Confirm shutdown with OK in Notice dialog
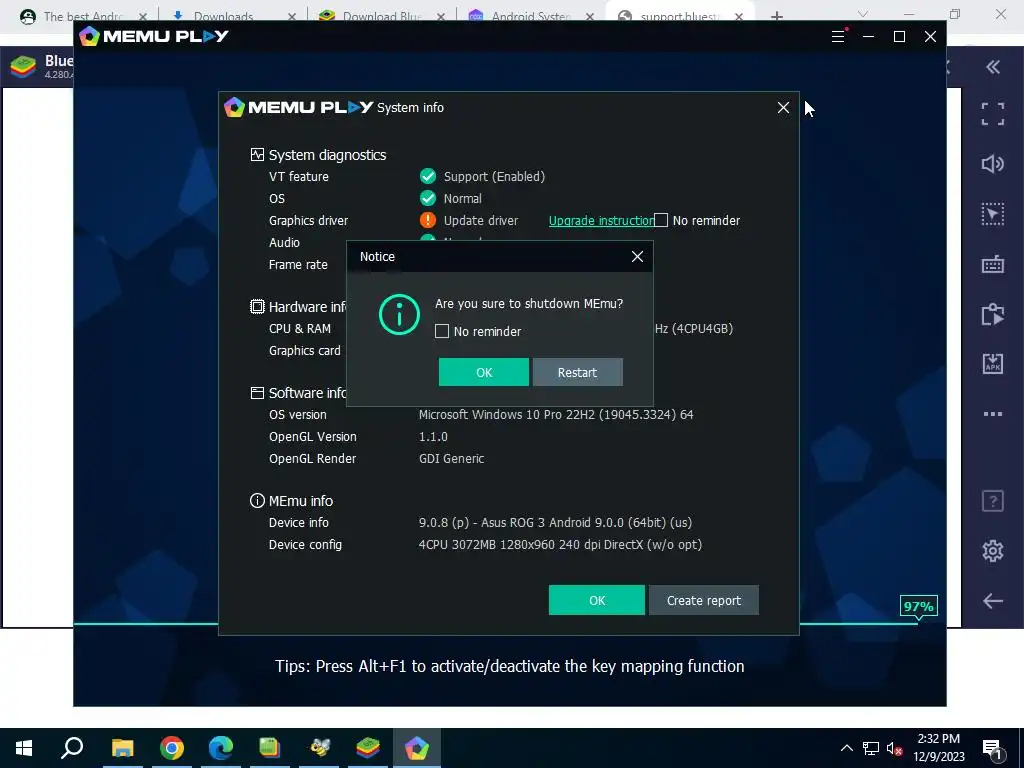 (x=483, y=372)
